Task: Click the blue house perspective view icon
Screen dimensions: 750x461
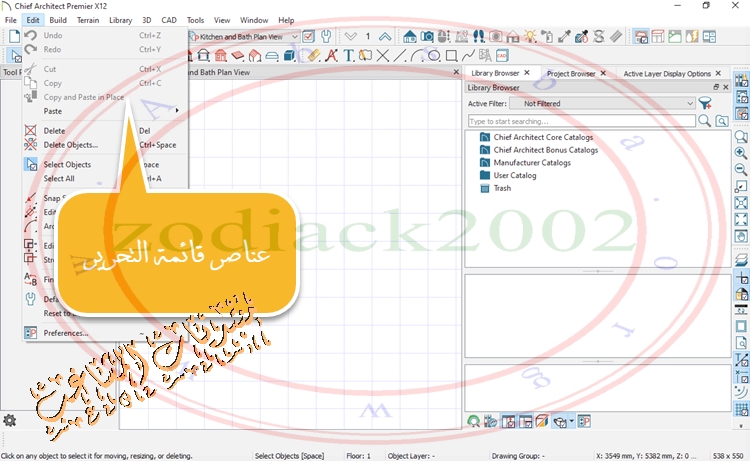Action: [409, 36]
